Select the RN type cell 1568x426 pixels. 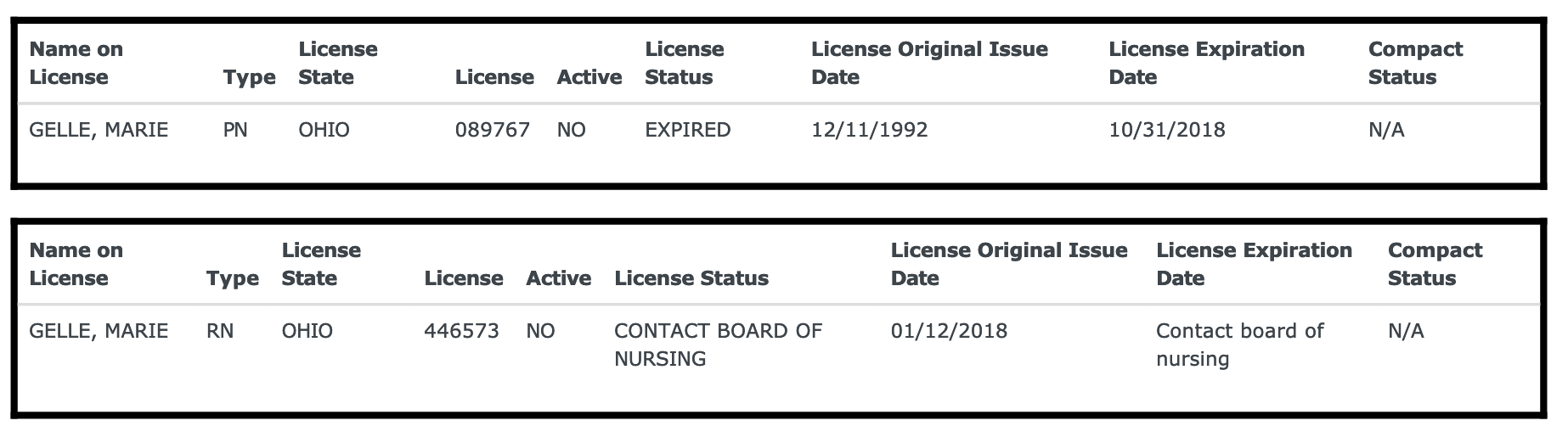pyautogui.click(x=219, y=331)
